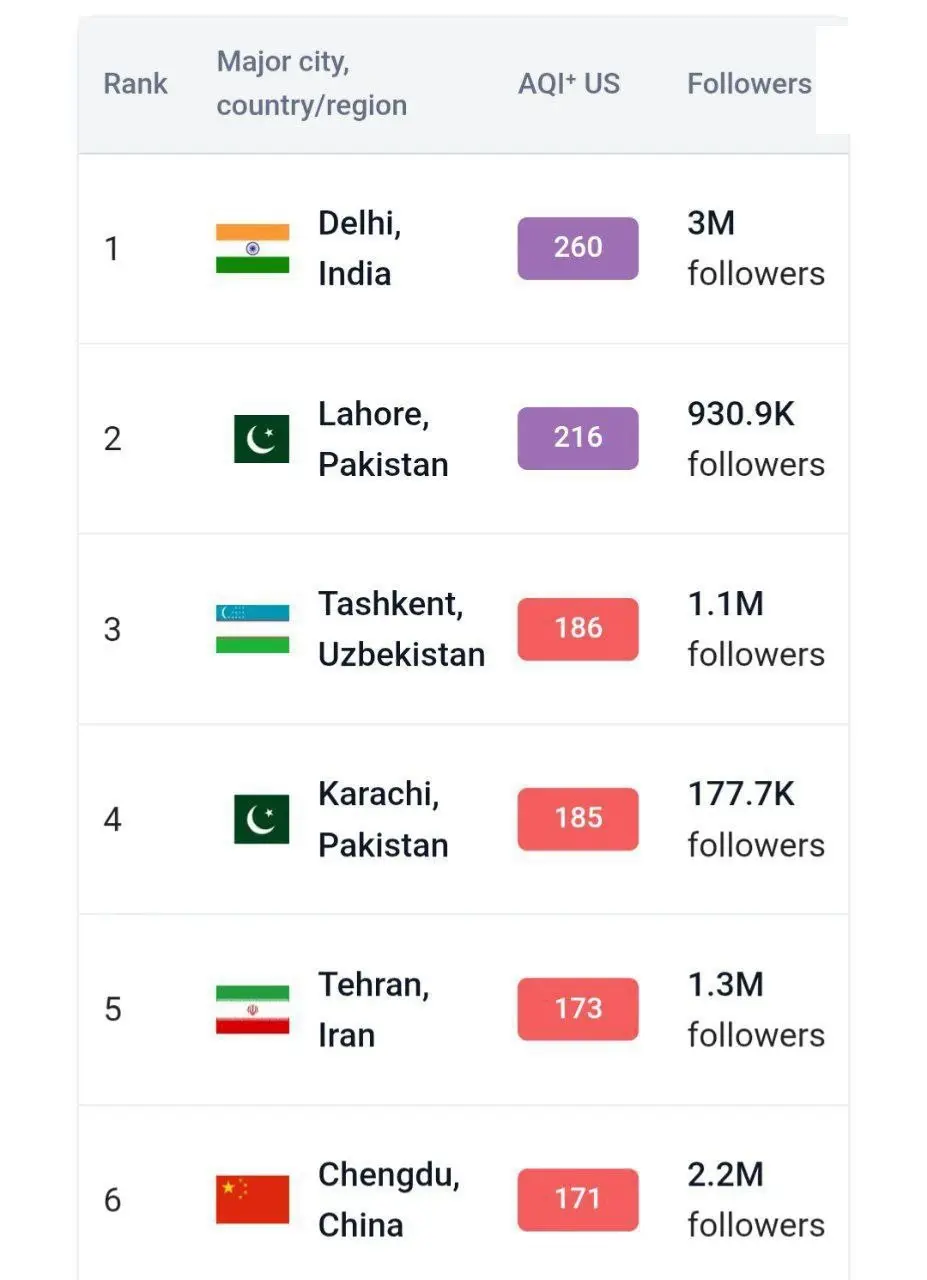Click rank number 4 in the table
This screenshot has width=927, height=1280.
112,818
